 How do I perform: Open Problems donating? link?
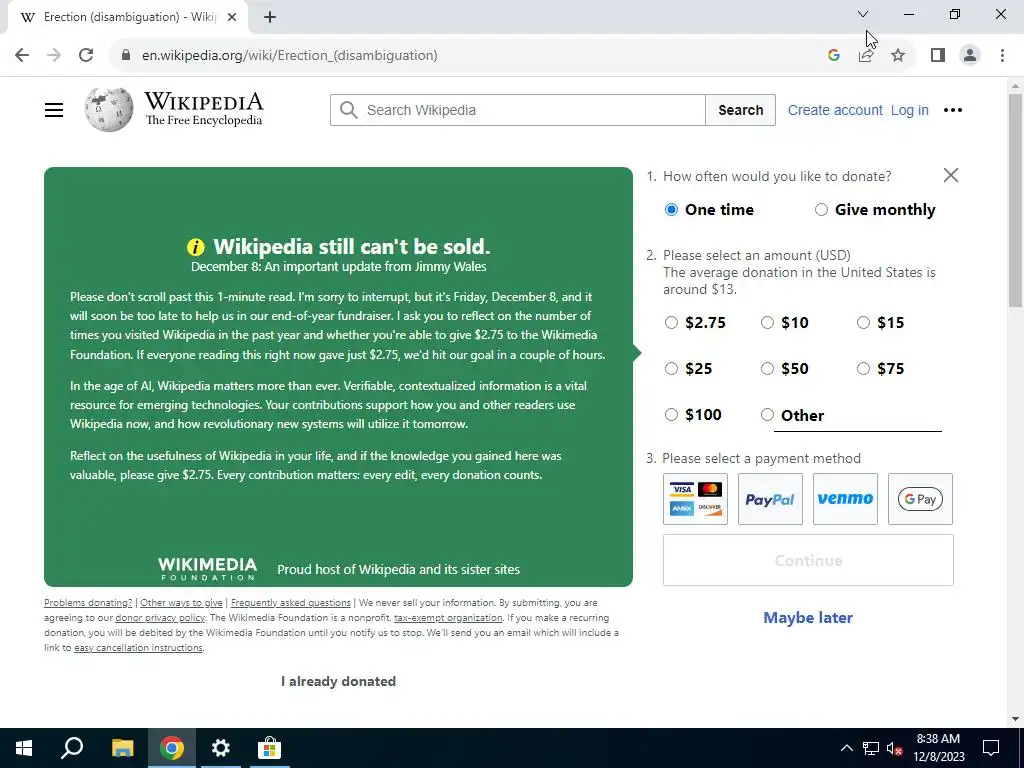[x=88, y=603]
